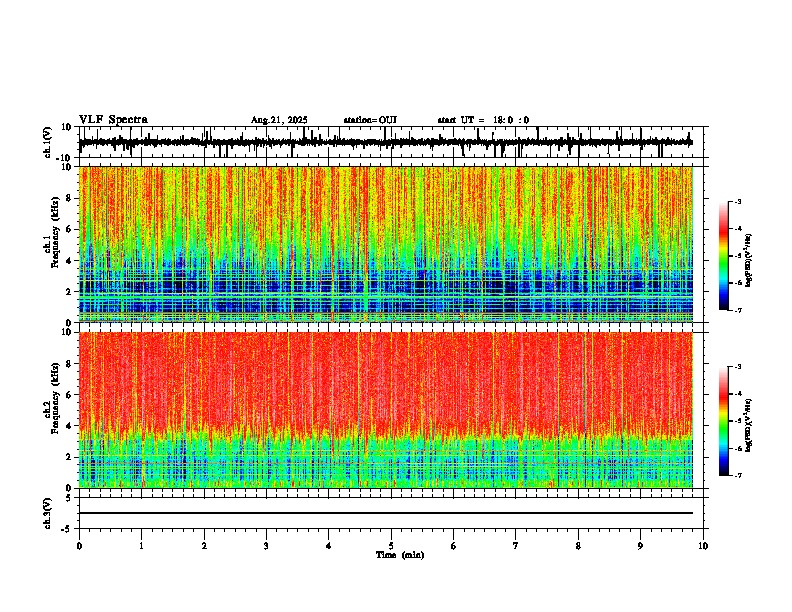
Task: Select the date label Aug.21, 2025
Action: pyautogui.click(x=279, y=120)
